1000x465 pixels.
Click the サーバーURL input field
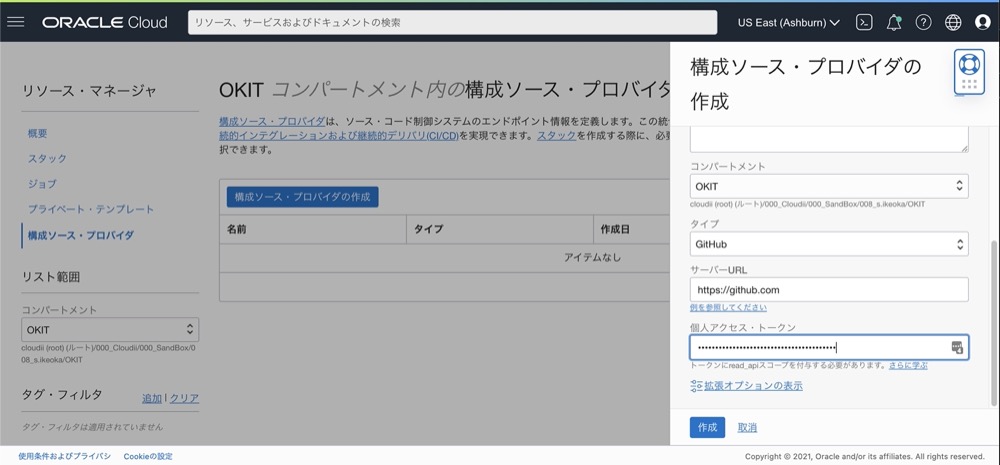(829, 290)
